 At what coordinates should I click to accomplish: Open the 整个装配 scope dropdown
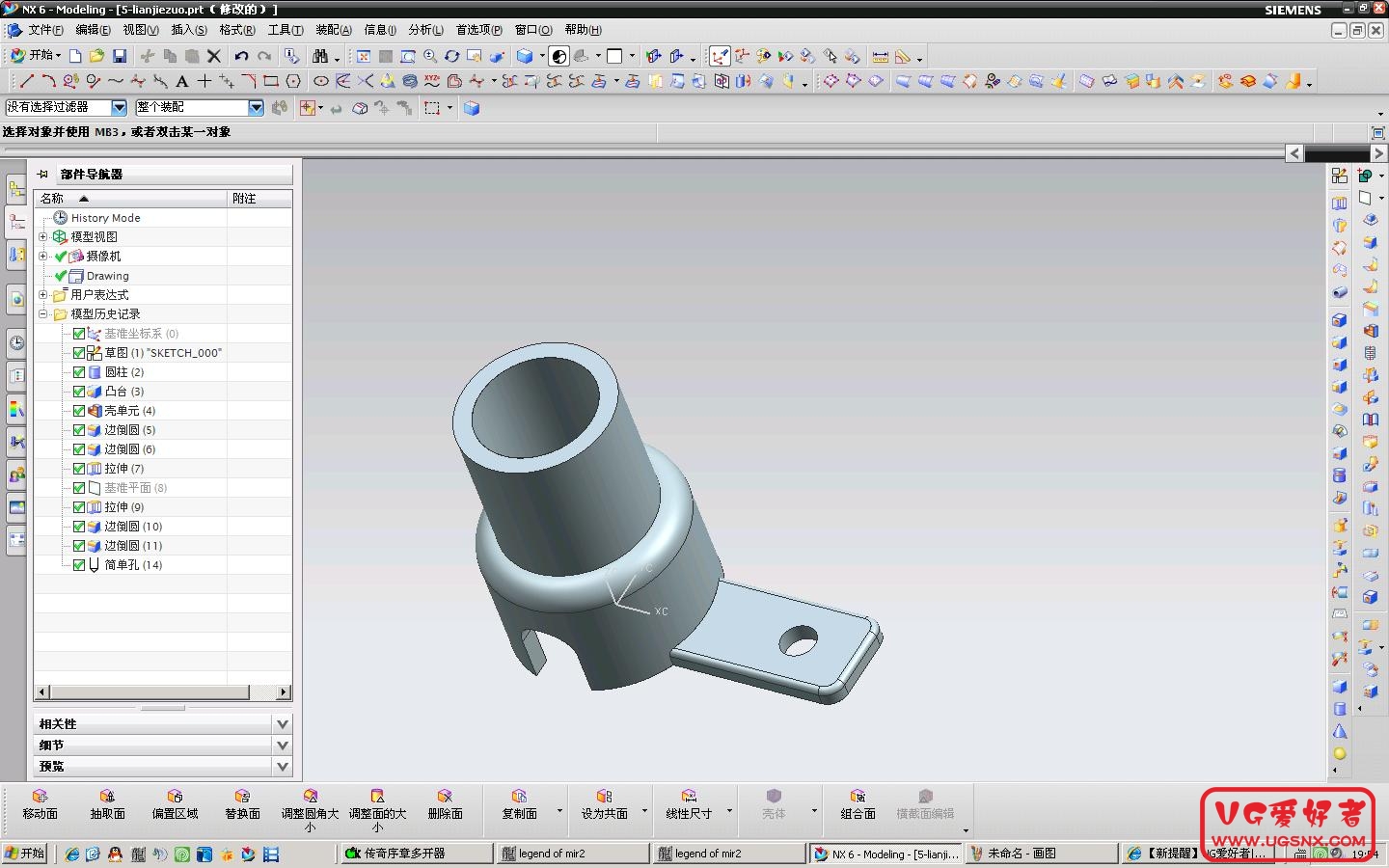click(x=256, y=107)
